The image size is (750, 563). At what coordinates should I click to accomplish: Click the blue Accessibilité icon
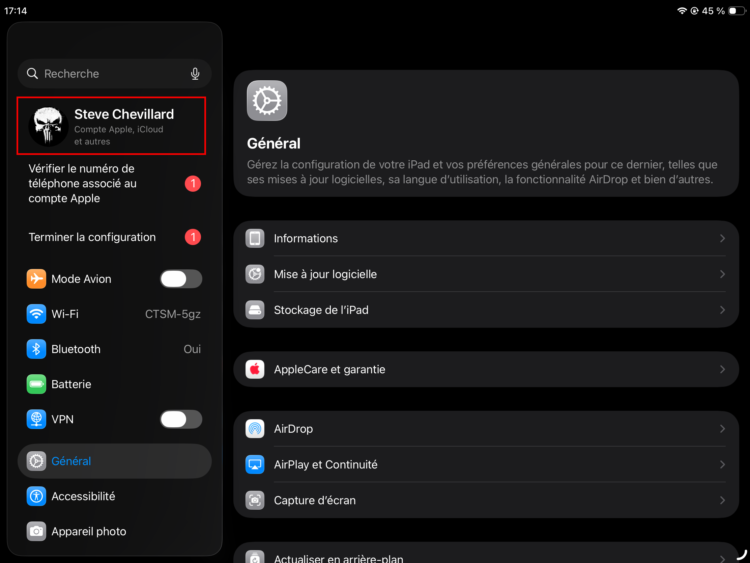36,496
